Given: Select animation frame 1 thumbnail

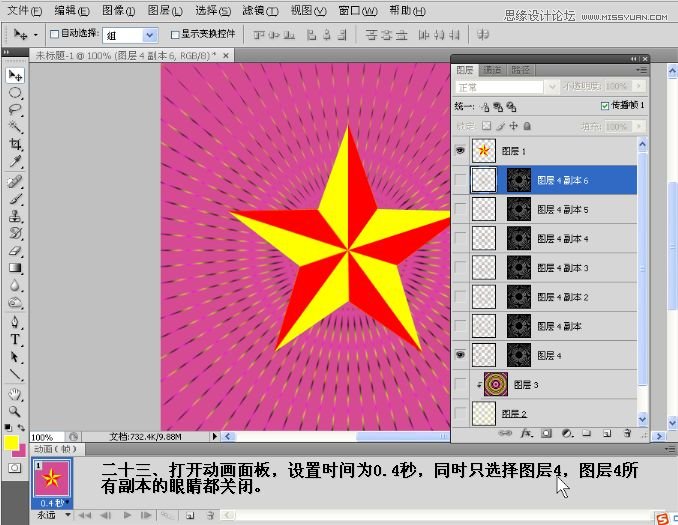Looking at the screenshot, I should (52, 478).
